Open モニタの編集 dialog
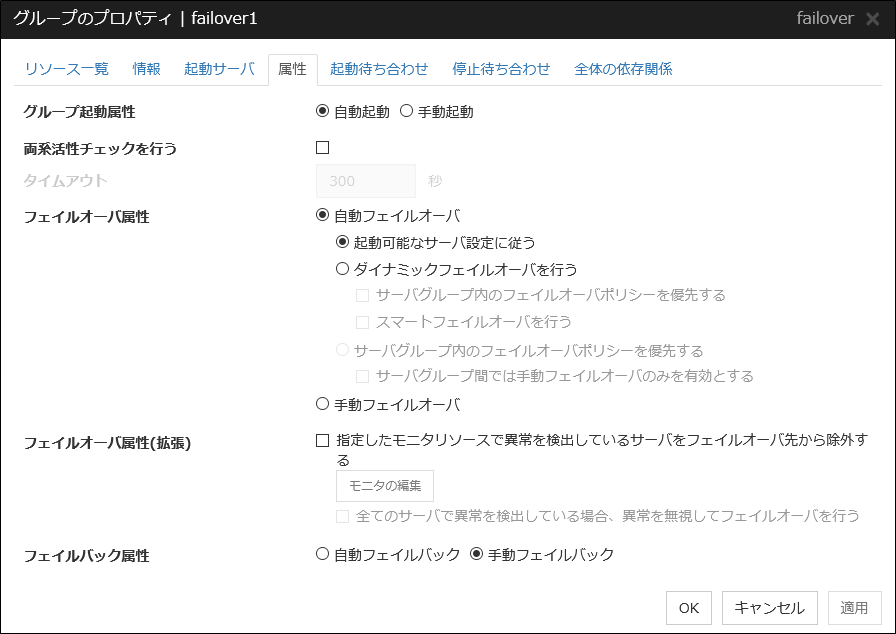Screen dimensions: 896x634 pyautogui.click(x=384, y=487)
